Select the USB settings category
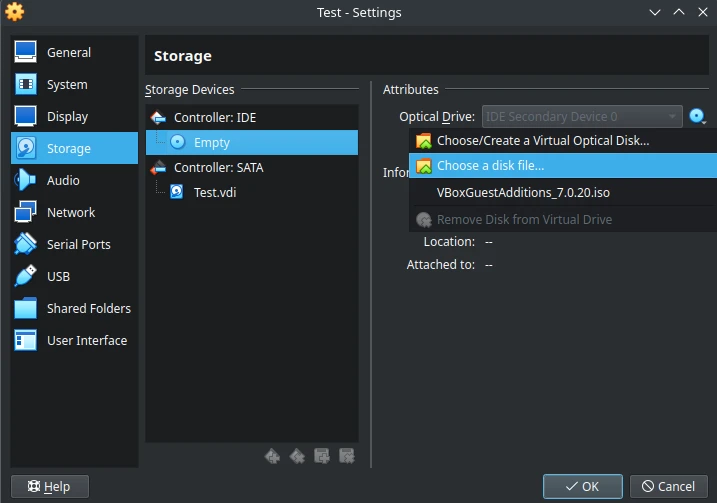 click(x=74, y=276)
